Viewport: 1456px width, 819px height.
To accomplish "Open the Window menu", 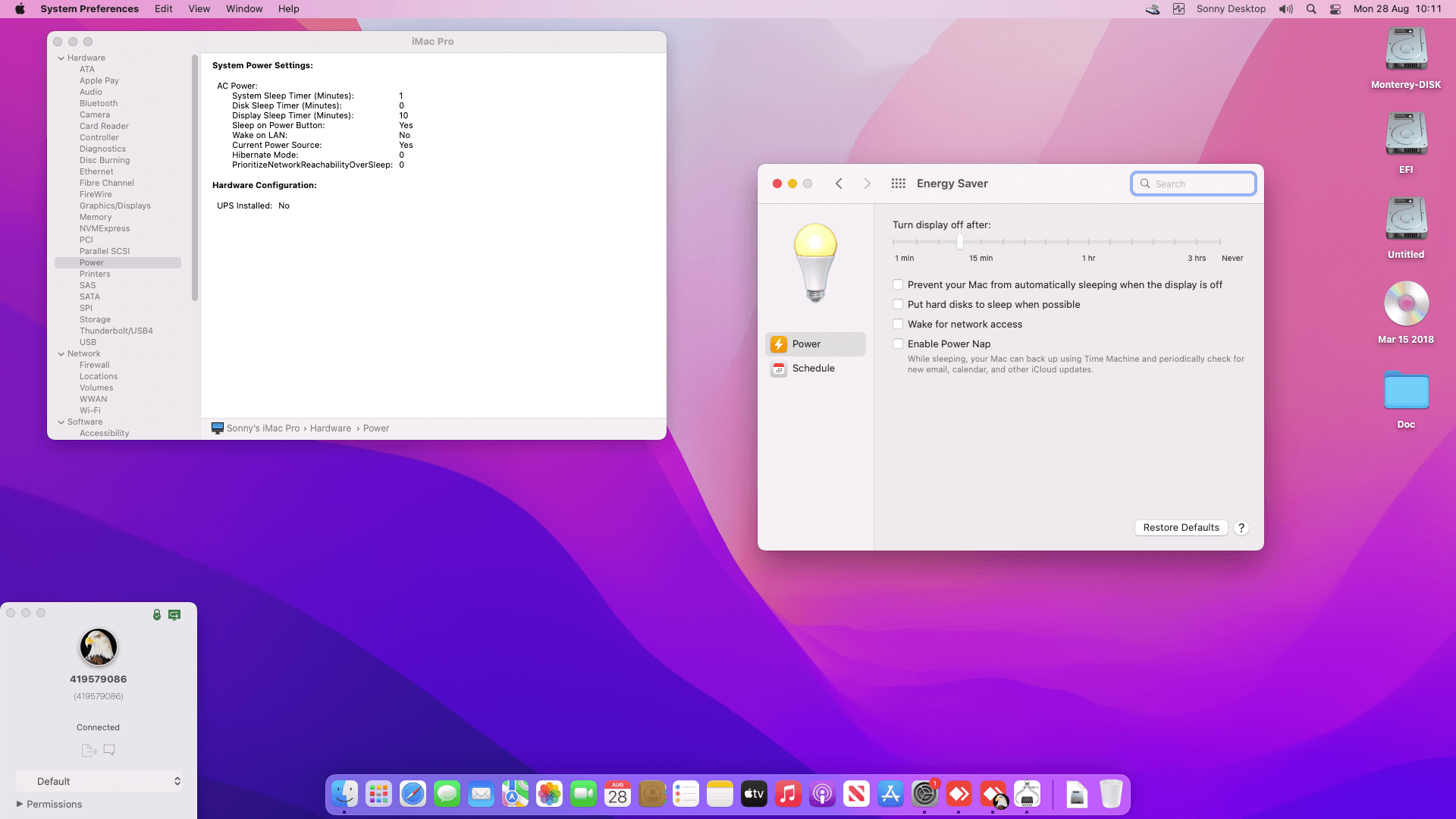I will click(244, 9).
